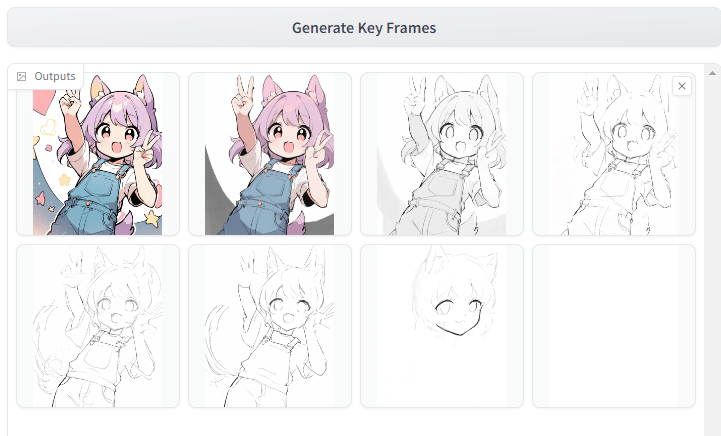Screen dimensions: 721x436
Task: Open the last thumbnail in the bottom row
Action: (x=613, y=326)
